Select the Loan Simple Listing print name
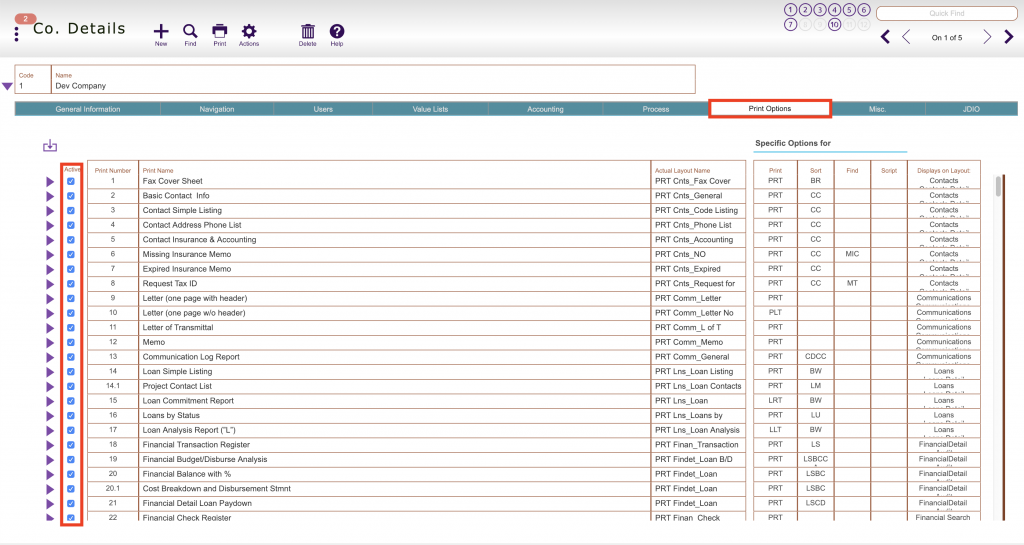This screenshot has width=1024, height=545. coord(178,371)
